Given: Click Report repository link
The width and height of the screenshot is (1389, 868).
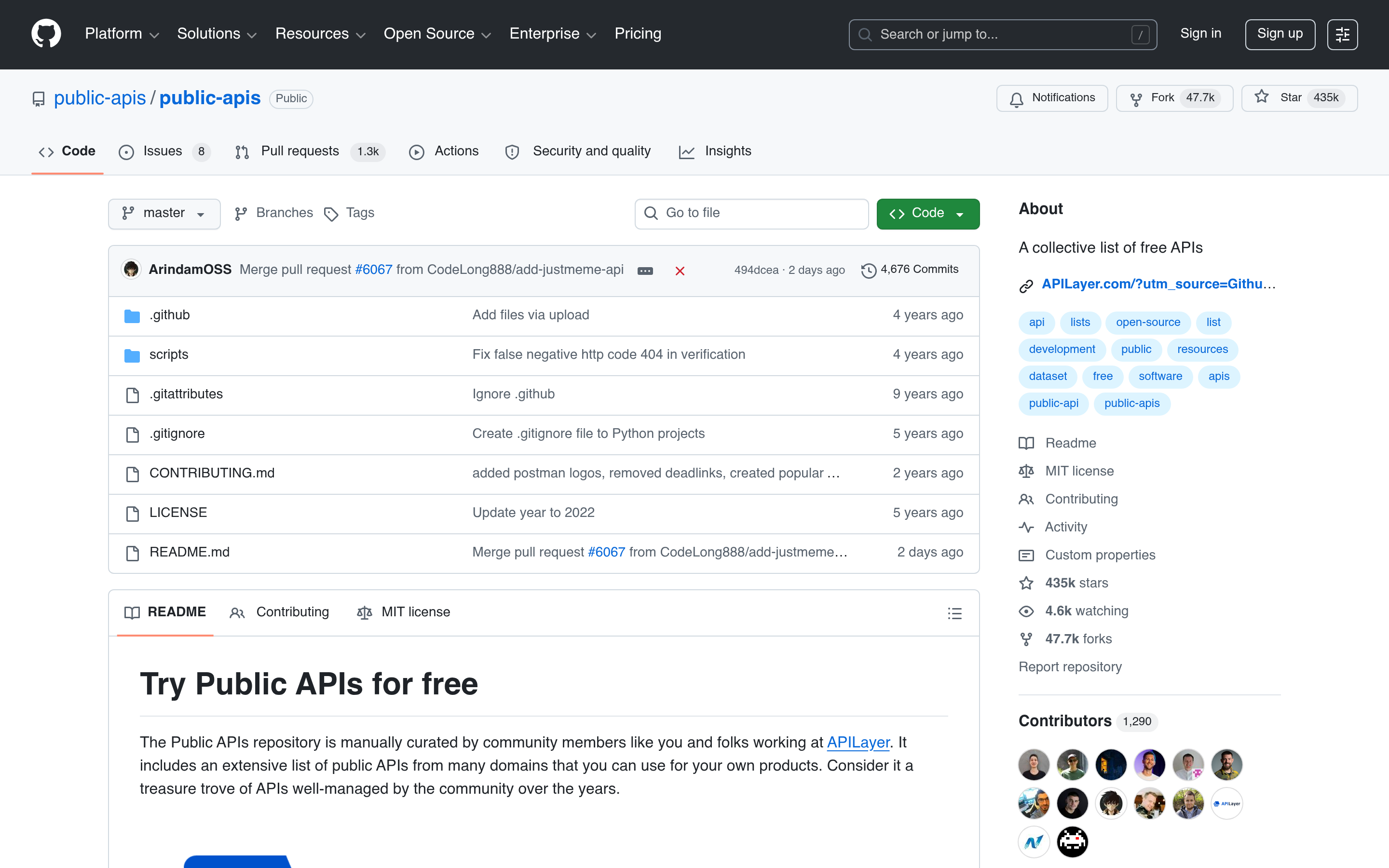Looking at the screenshot, I should [1070, 667].
